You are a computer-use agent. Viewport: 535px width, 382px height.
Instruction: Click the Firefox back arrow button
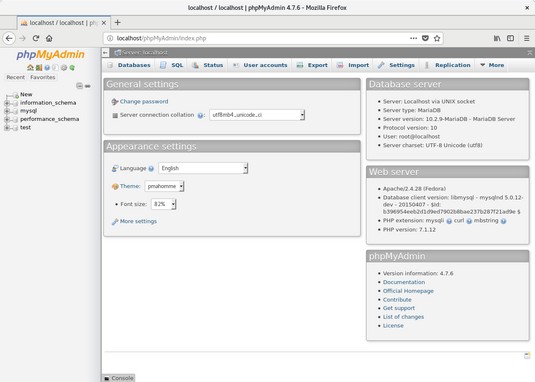pyautogui.click(x=9, y=38)
